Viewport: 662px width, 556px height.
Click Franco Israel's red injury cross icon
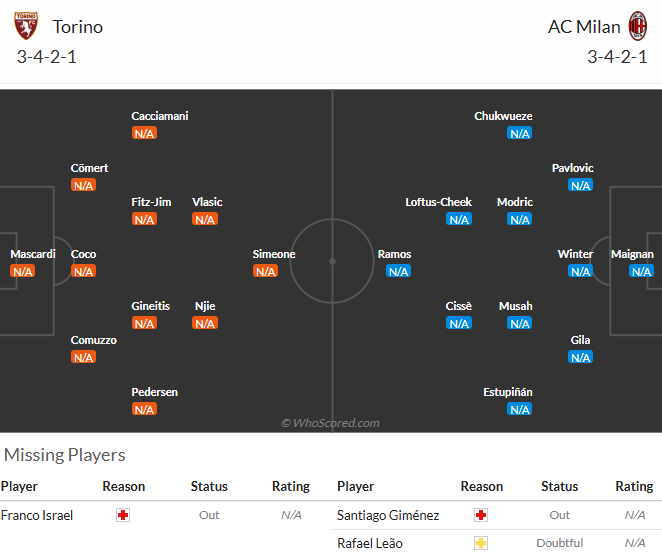click(x=123, y=515)
